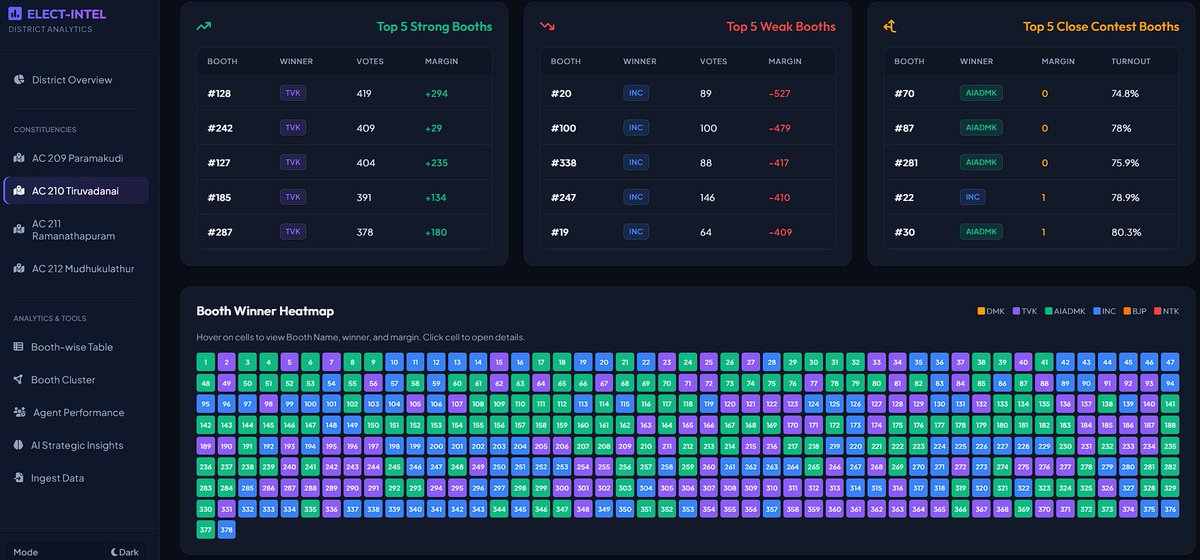Click the AI Strategic Insights icon
This screenshot has width=1200, height=560.
[19, 445]
